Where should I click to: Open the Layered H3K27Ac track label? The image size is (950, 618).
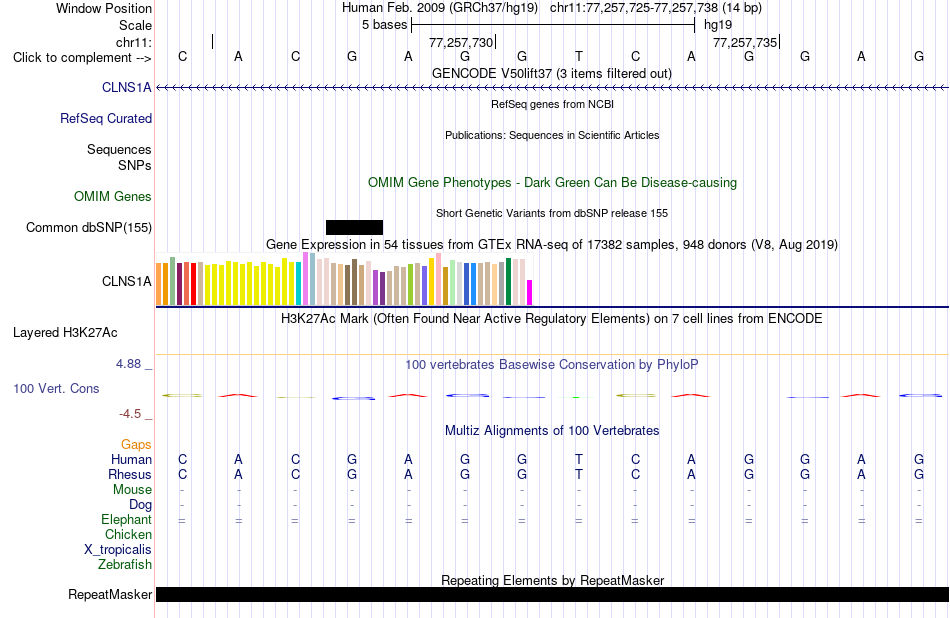tap(65, 333)
